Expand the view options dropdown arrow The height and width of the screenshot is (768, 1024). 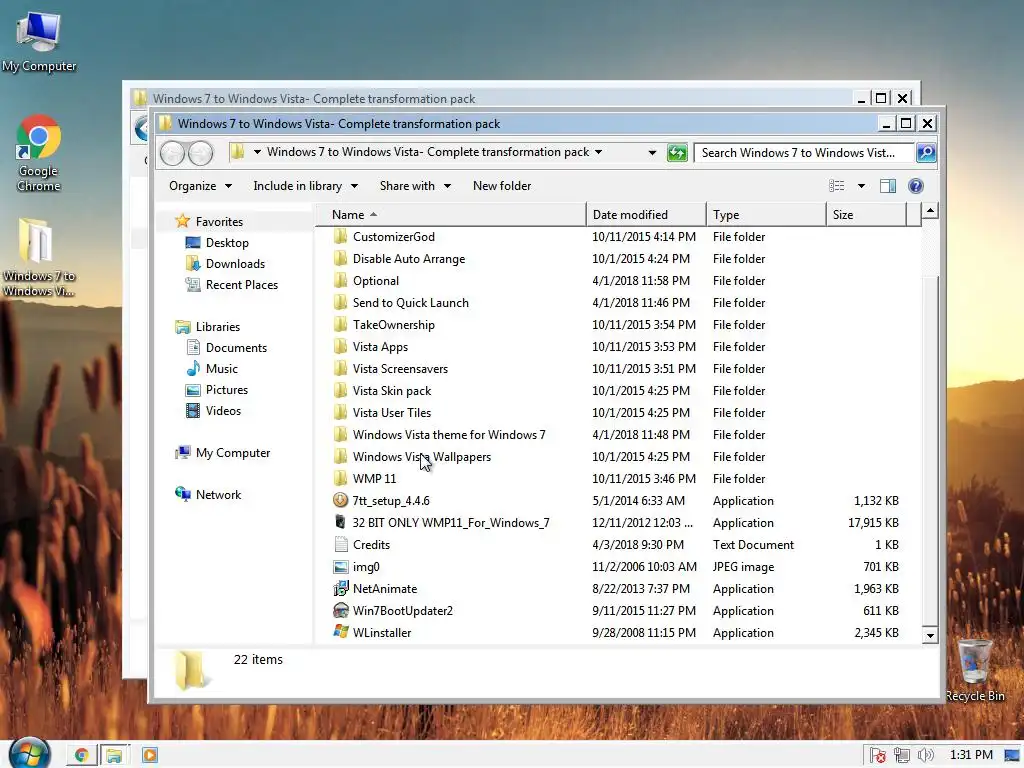(861, 186)
